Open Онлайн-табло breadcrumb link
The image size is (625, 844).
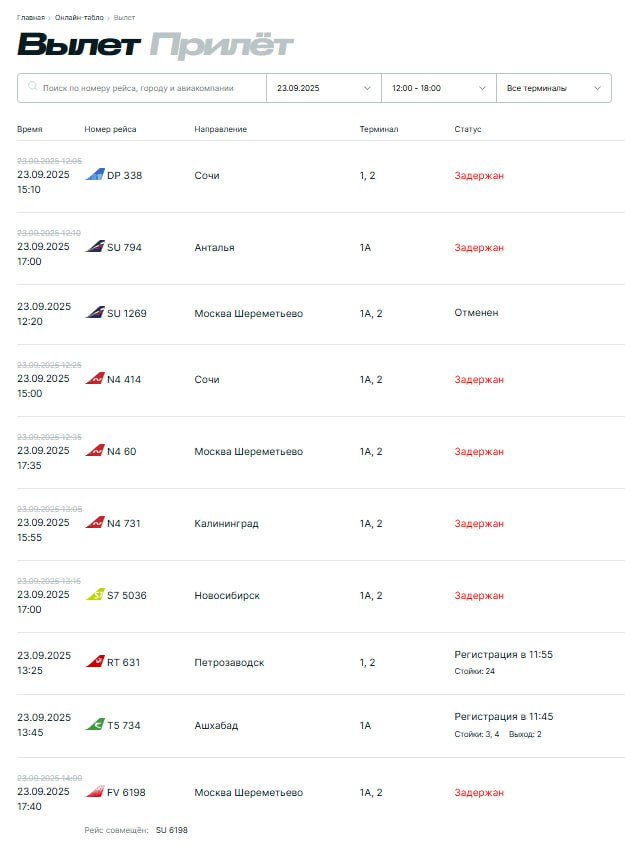pos(79,18)
